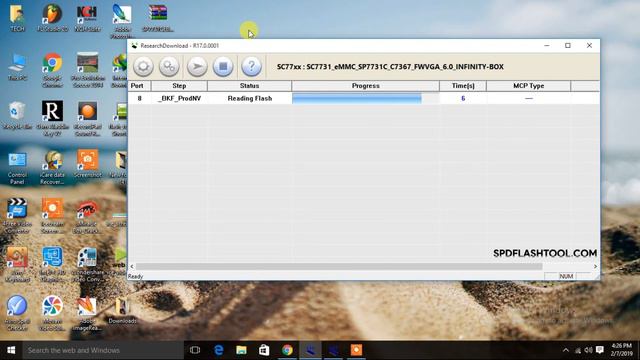Open the NCH Suite desktop shortcut
Screen dimensions: 640x360
pyautogui.click(x=87, y=18)
